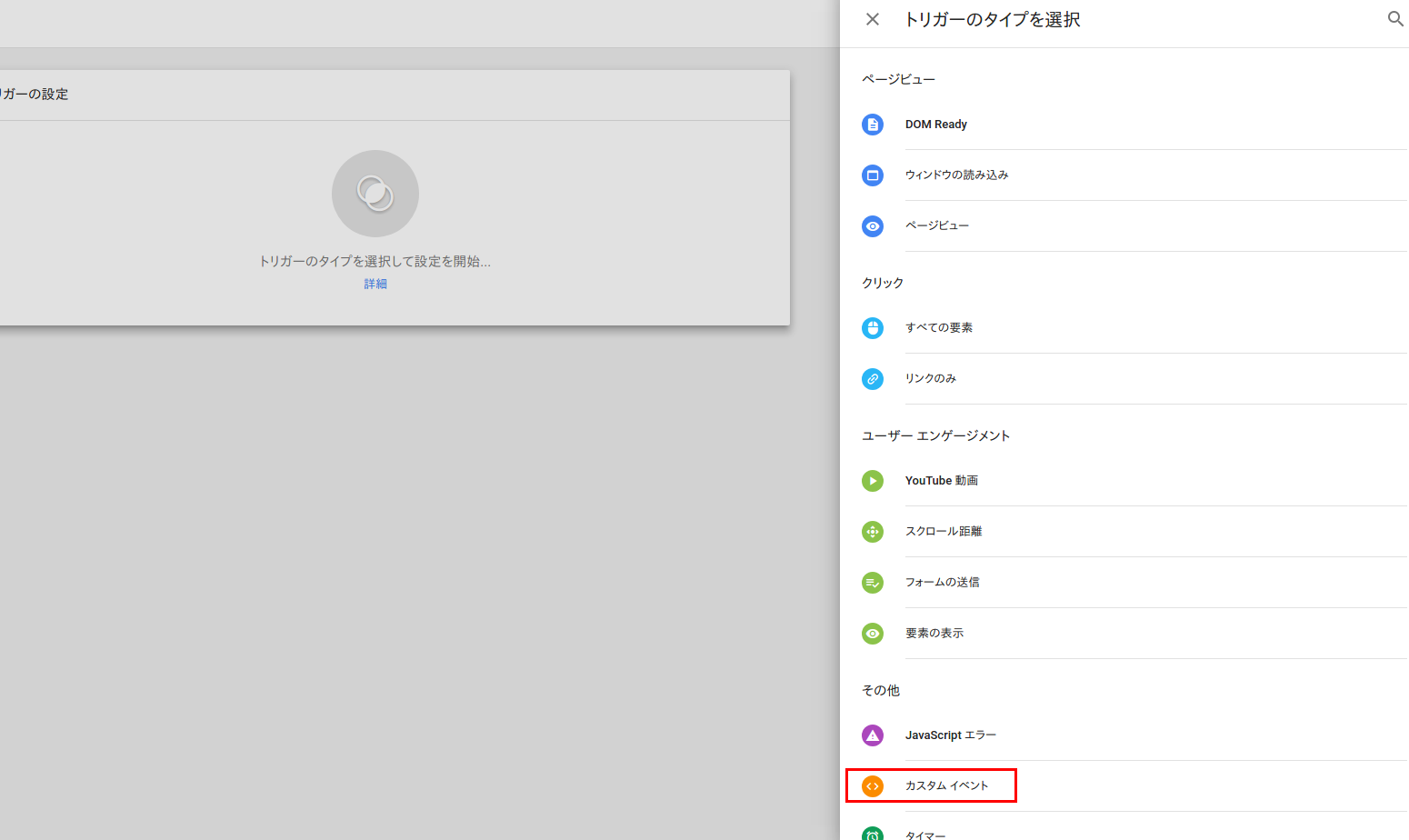Open search in trigger type panel
The image size is (1409, 840).
1394,19
